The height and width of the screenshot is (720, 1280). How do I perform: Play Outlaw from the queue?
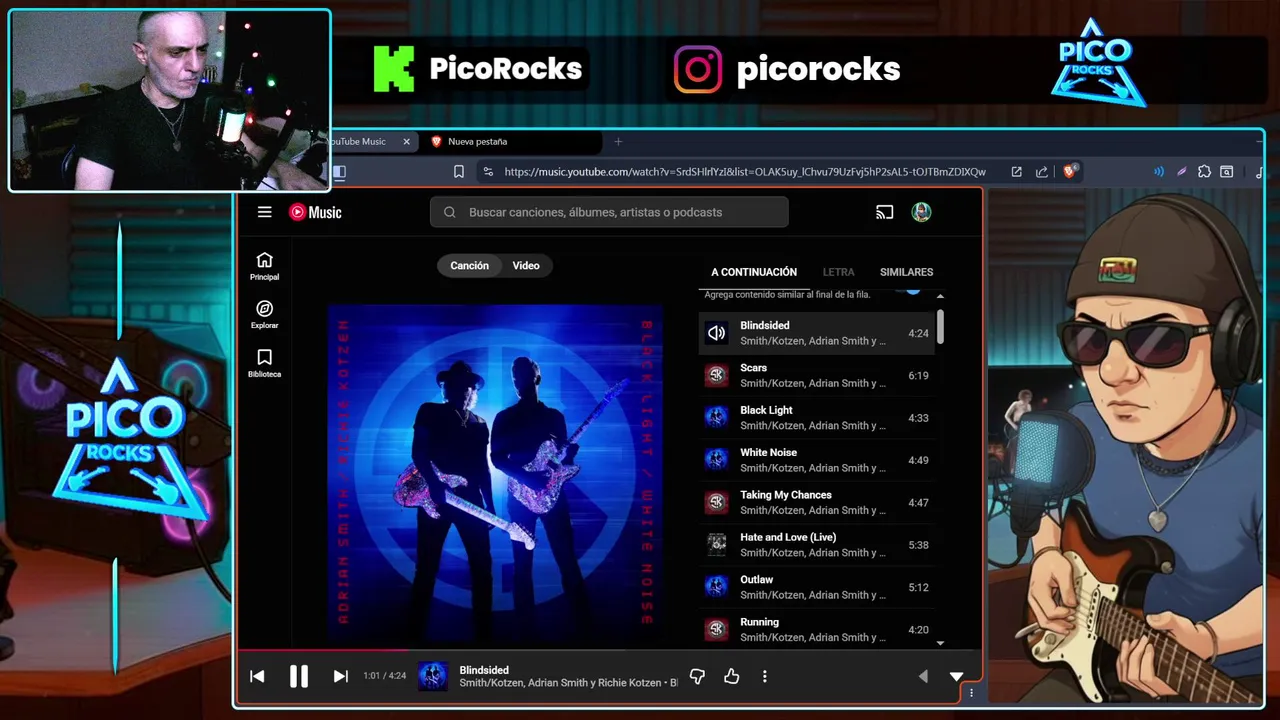click(816, 587)
